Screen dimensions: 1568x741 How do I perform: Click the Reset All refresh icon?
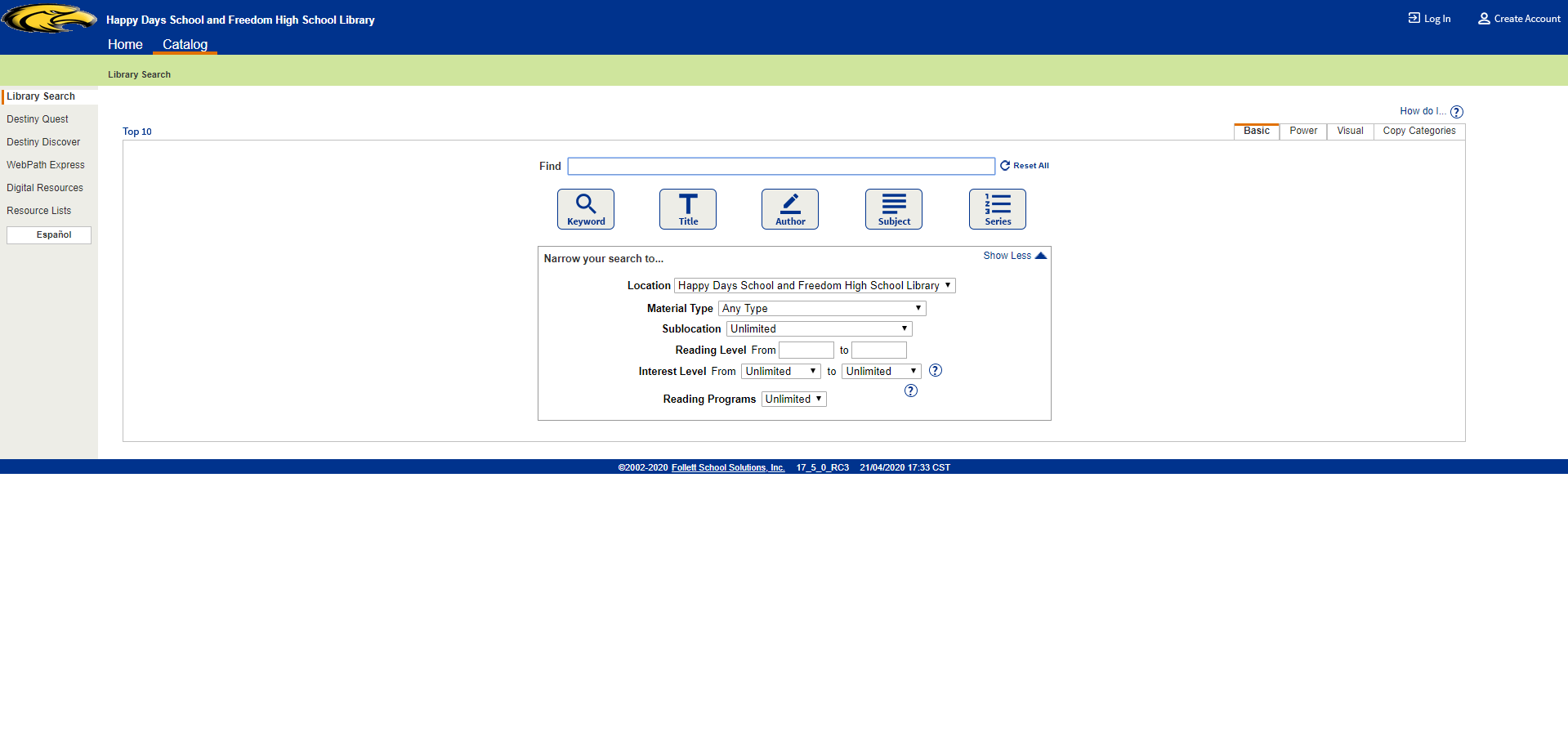[x=1005, y=166]
